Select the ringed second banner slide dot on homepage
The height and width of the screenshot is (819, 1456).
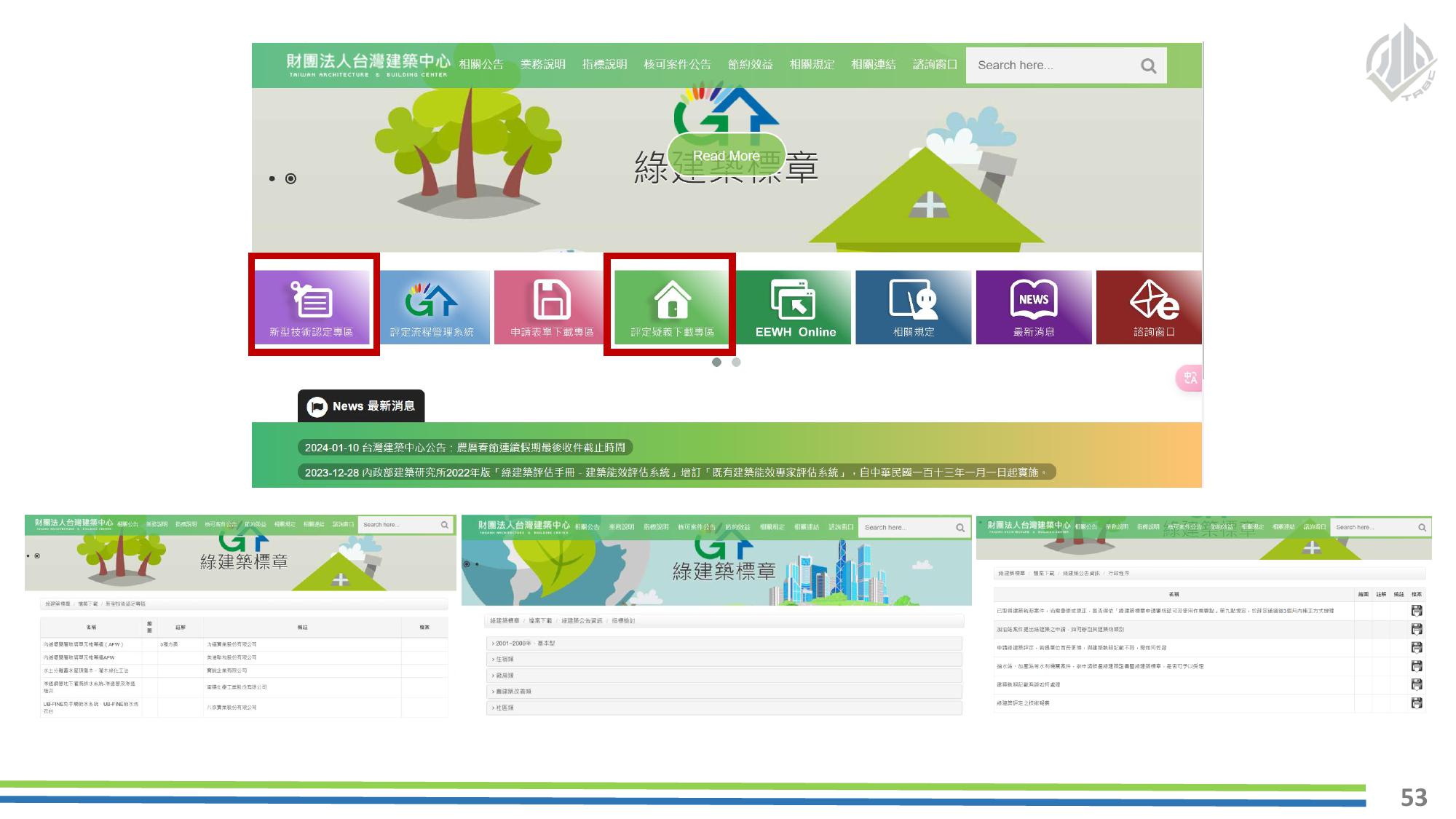[290, 178]
